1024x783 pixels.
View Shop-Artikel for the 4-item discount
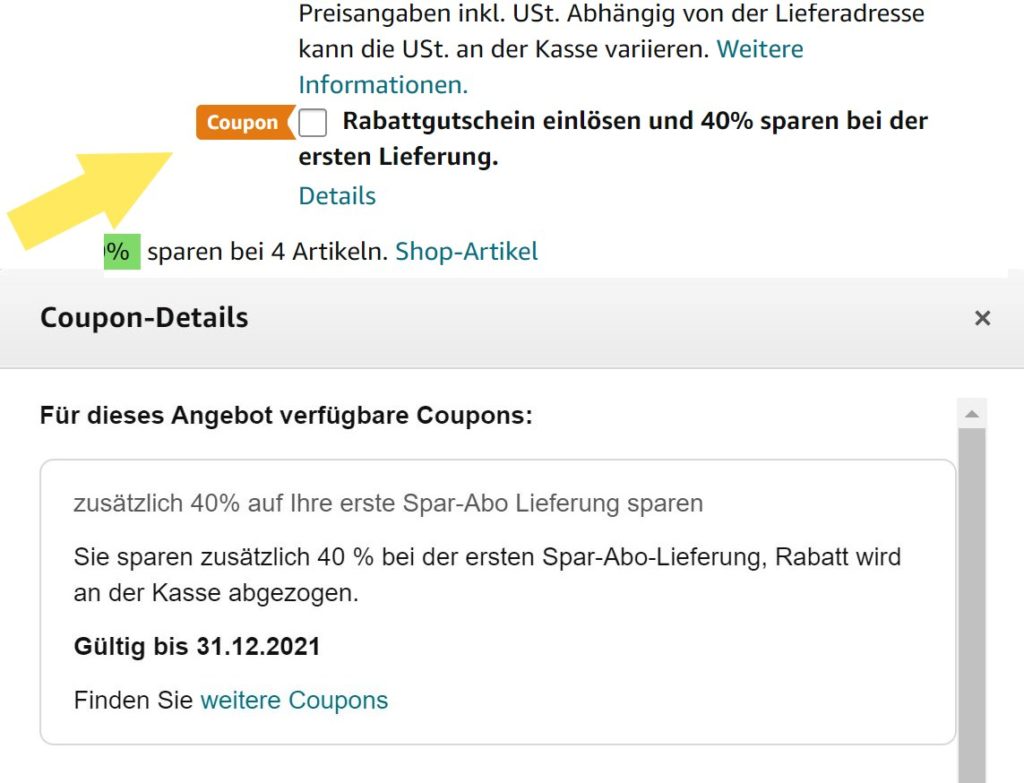tap(465, 251)
